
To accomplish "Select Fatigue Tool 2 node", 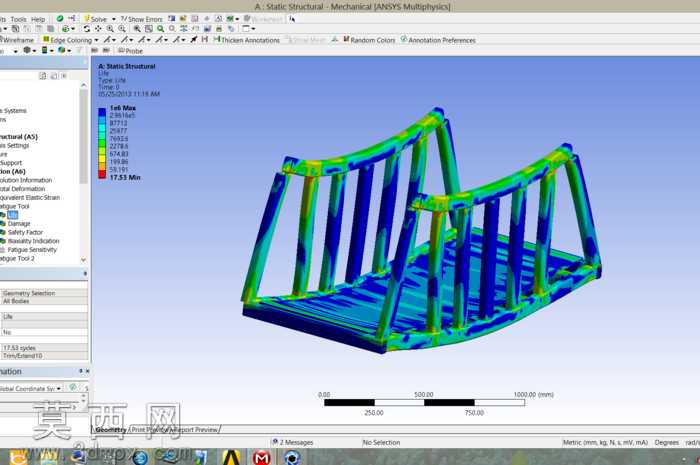I will (17, 258).
